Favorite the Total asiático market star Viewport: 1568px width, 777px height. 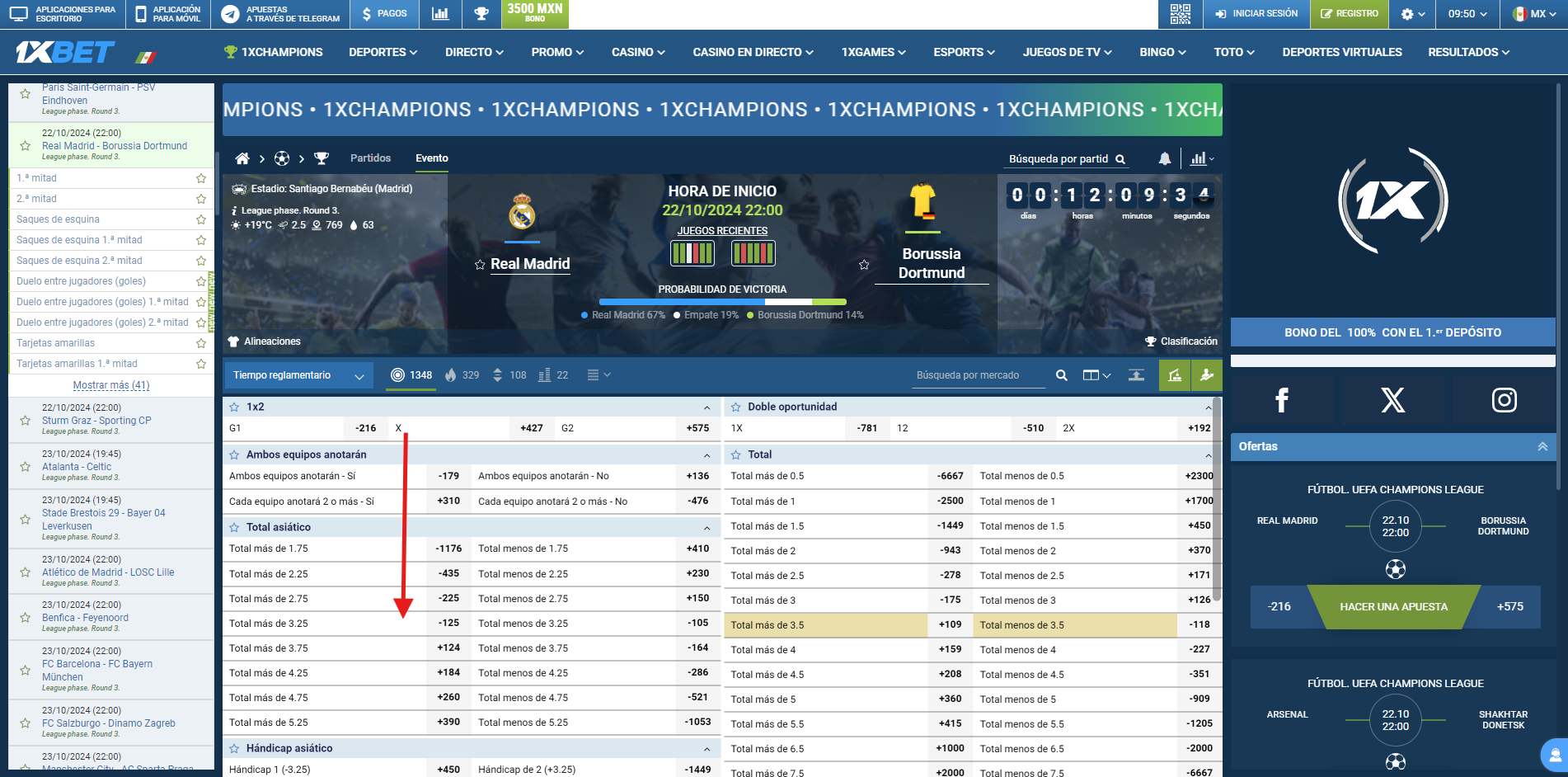[x=234, y=528]
